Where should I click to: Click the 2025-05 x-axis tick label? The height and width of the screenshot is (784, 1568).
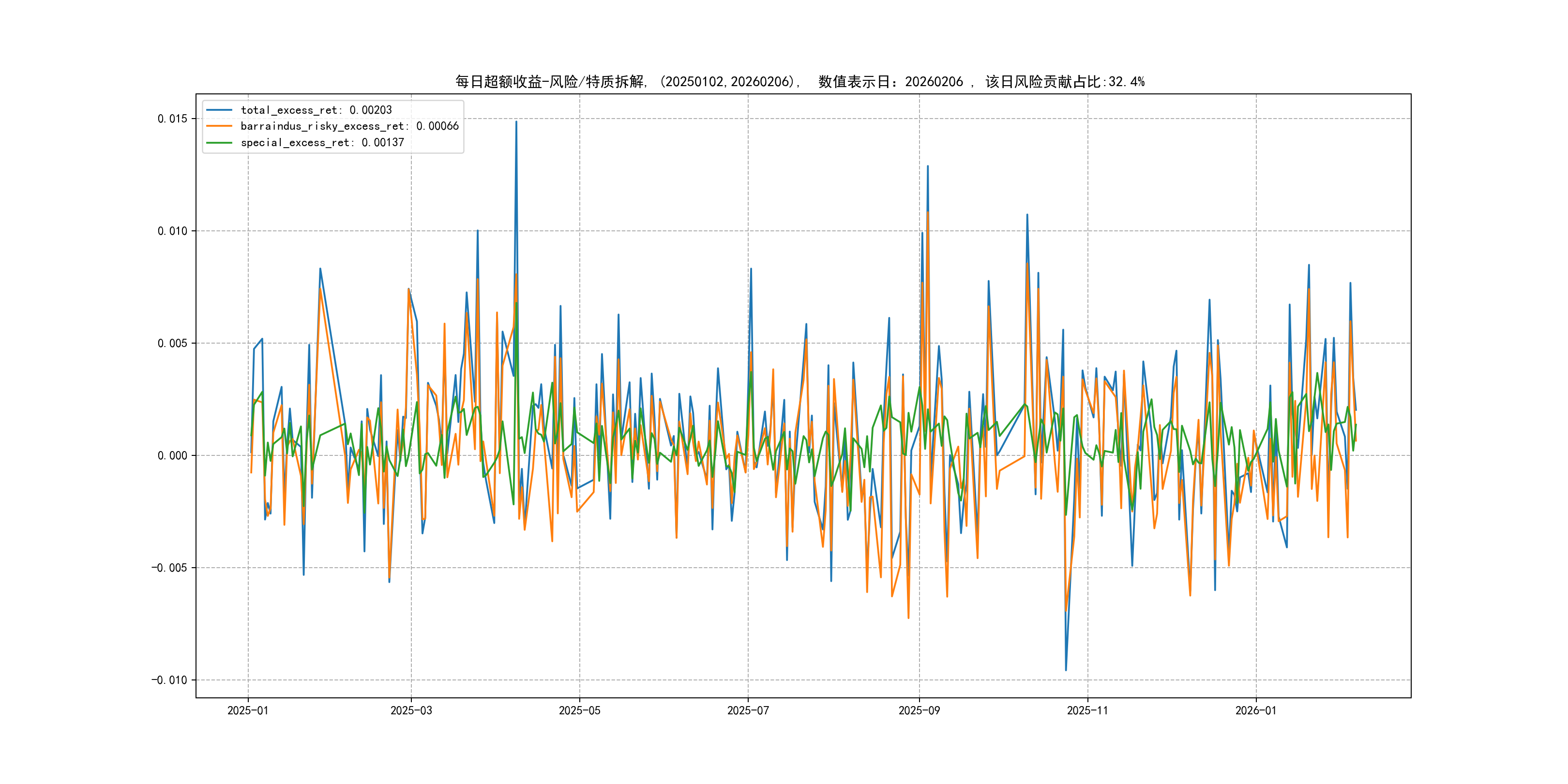pyautogui.click(x=579, y=710)
